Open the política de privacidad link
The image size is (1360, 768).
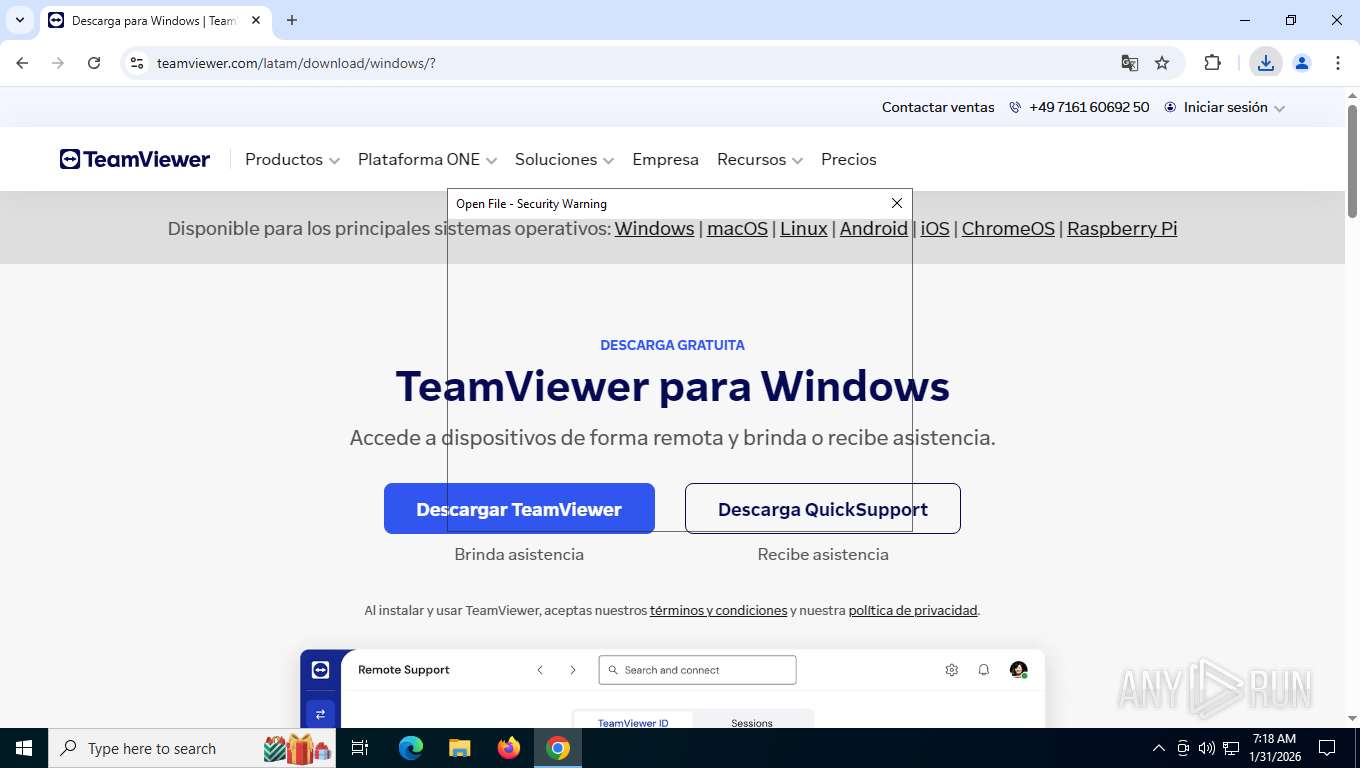[913, 610]
